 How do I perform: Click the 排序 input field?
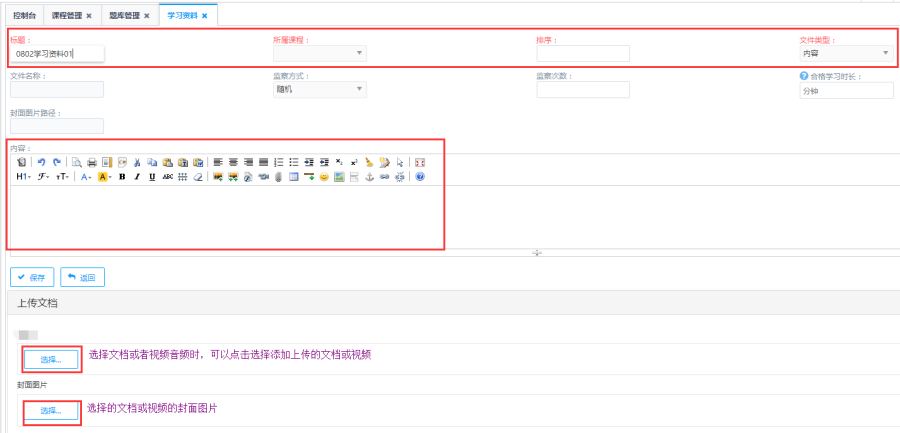click(582, 54)
